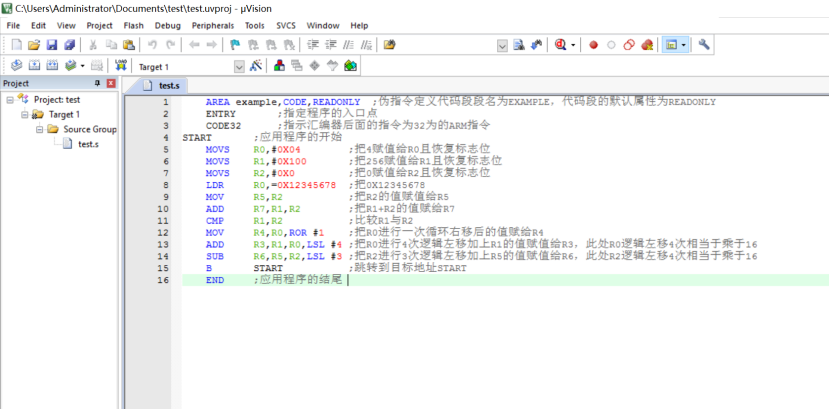
Task: Build the target files
Action: (x=34, y=66)
